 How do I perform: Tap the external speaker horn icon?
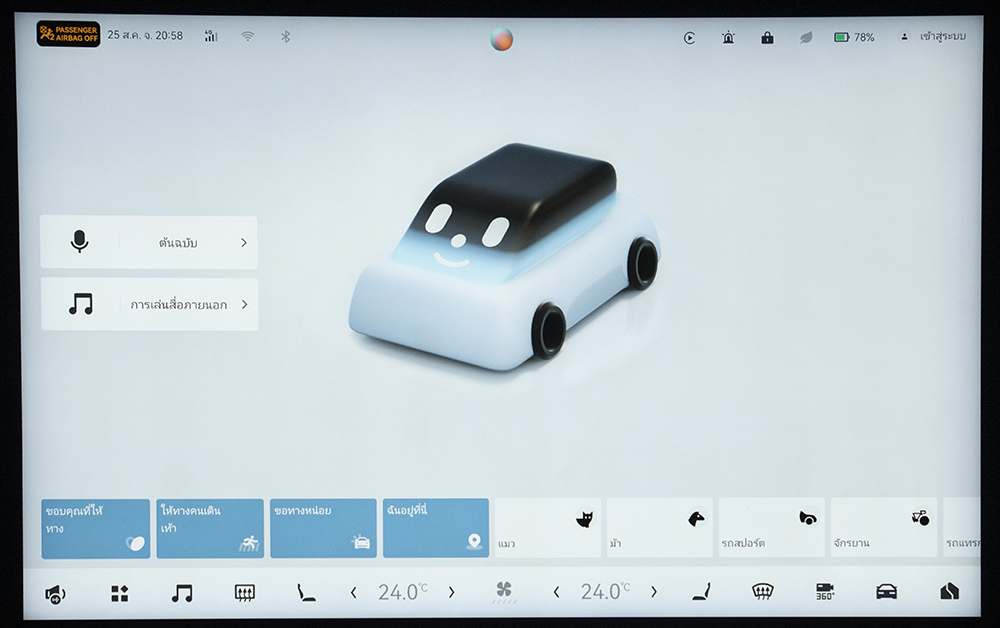[x=55, y=594]
